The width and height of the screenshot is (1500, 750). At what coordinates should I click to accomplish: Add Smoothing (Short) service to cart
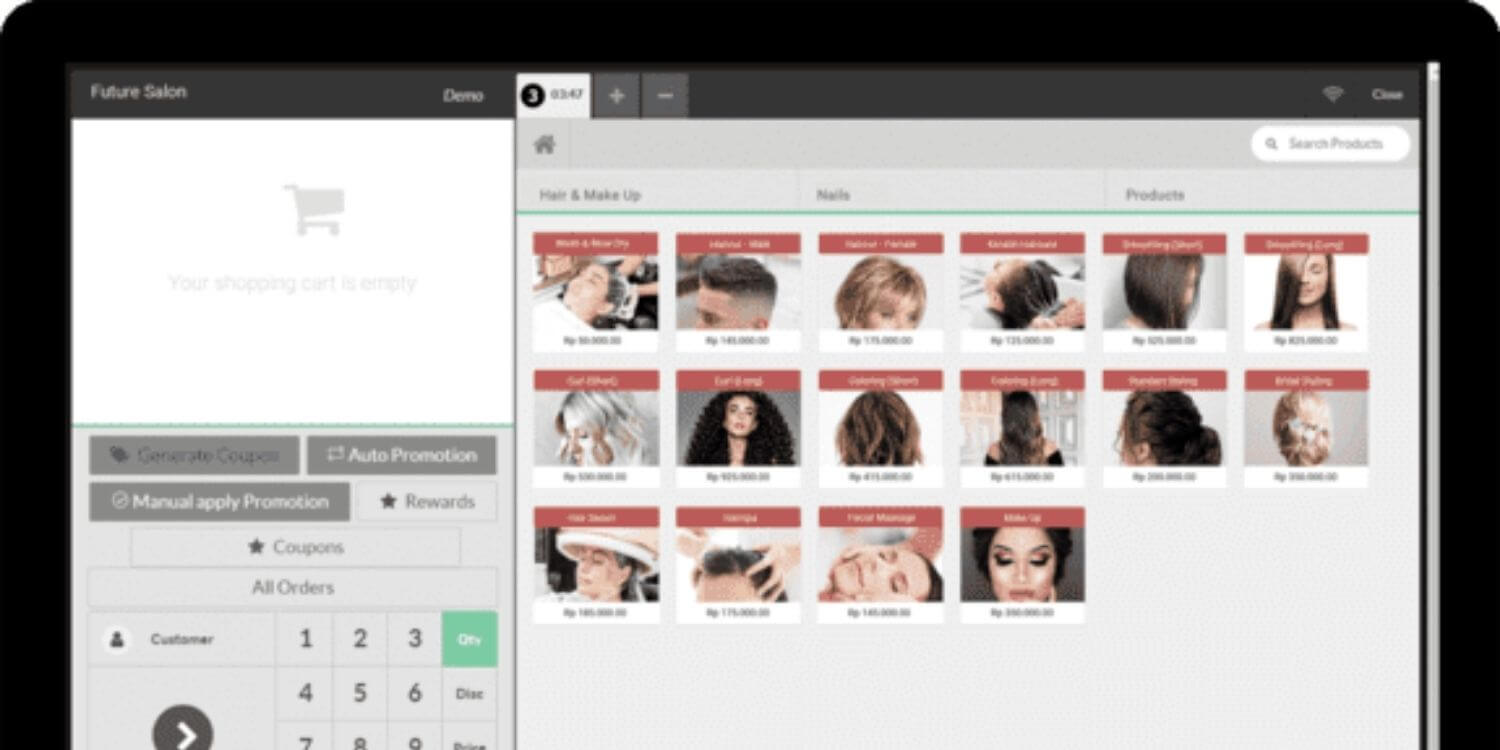(x=1165, y=292)
